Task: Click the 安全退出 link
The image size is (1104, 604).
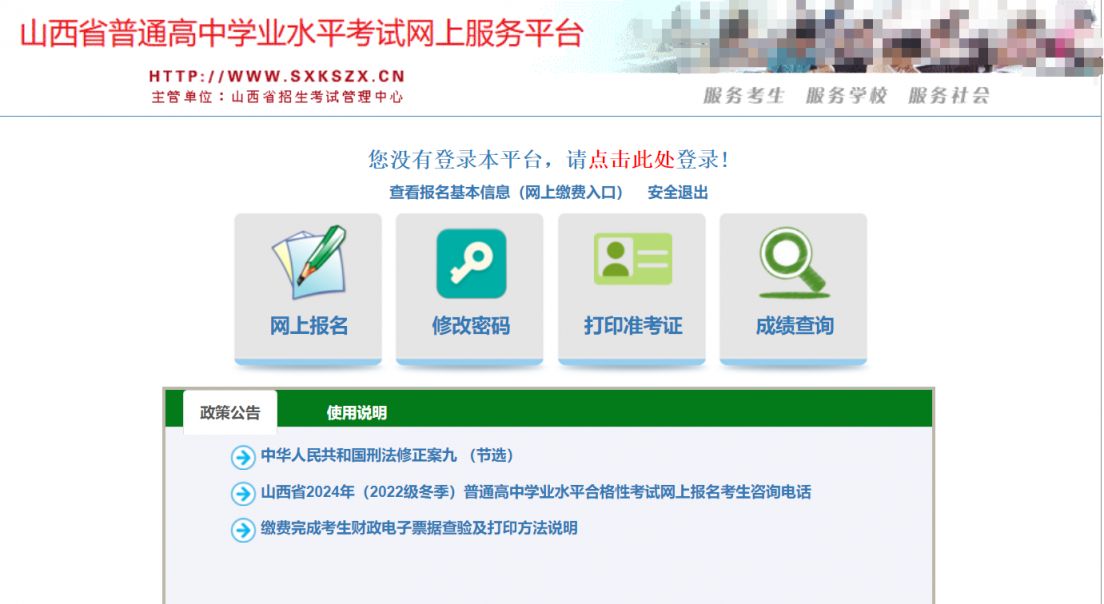Action: pos(677,192)
